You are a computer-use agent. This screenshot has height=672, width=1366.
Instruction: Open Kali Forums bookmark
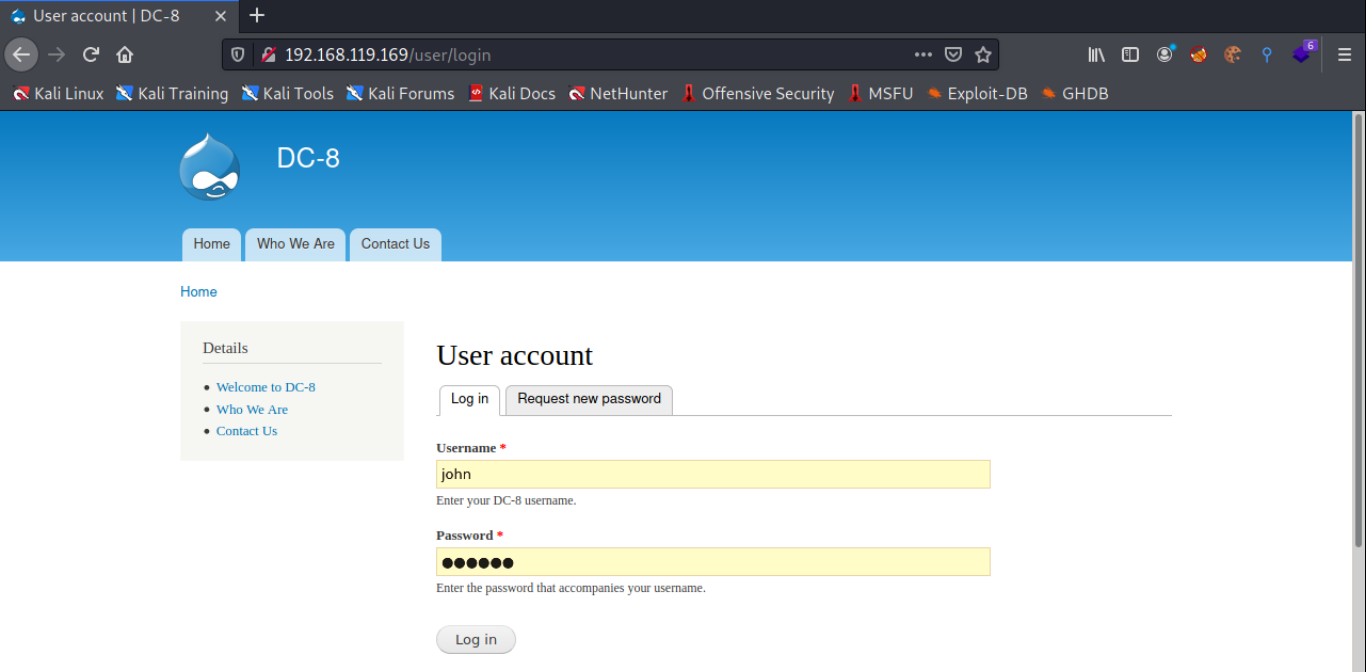[400, 93]
